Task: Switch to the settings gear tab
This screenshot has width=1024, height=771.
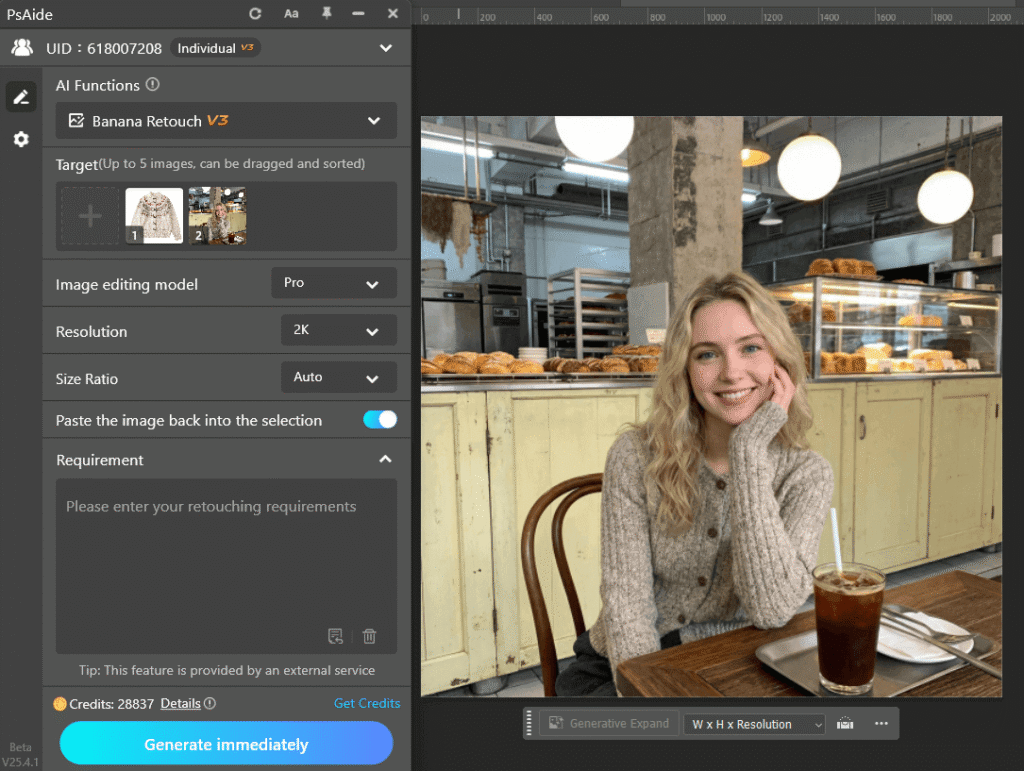Action: click(x=20, y=139)
